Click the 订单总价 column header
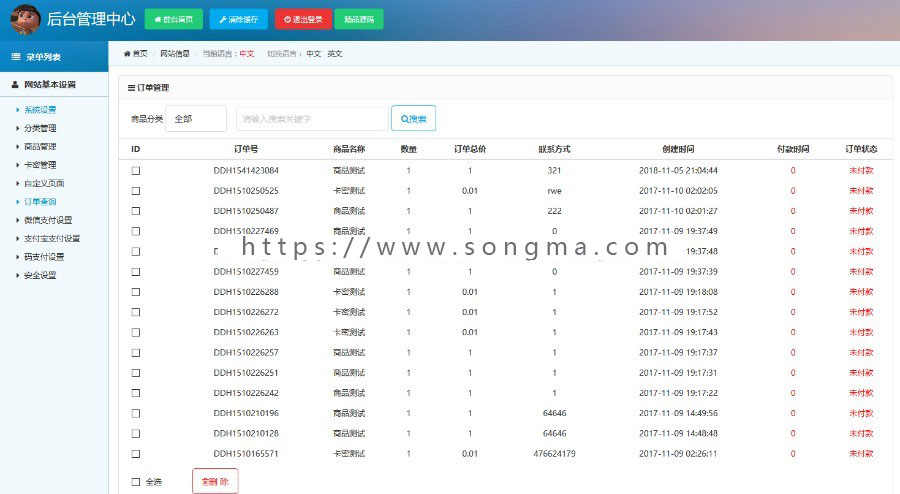 470,149
